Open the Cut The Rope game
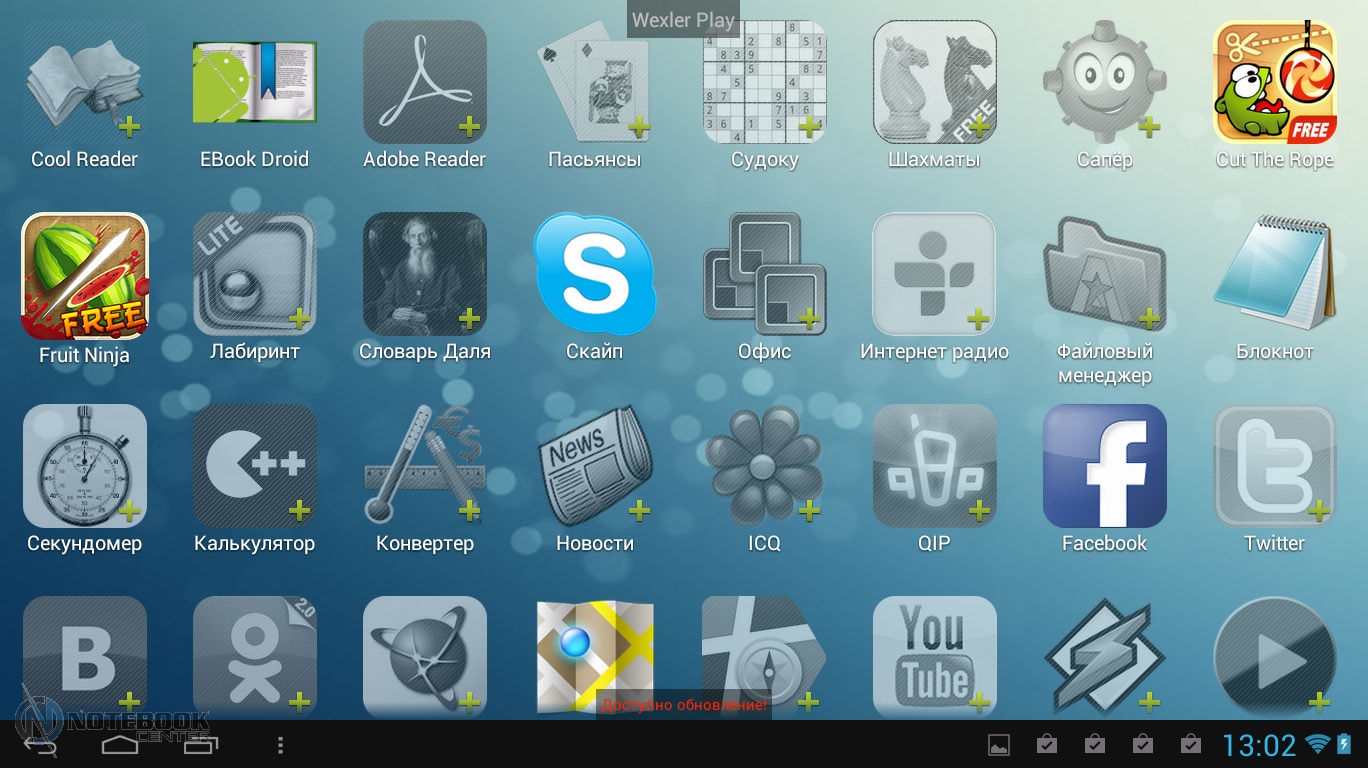Screen dimensions: 1368x768 [x=1274, y=84]
